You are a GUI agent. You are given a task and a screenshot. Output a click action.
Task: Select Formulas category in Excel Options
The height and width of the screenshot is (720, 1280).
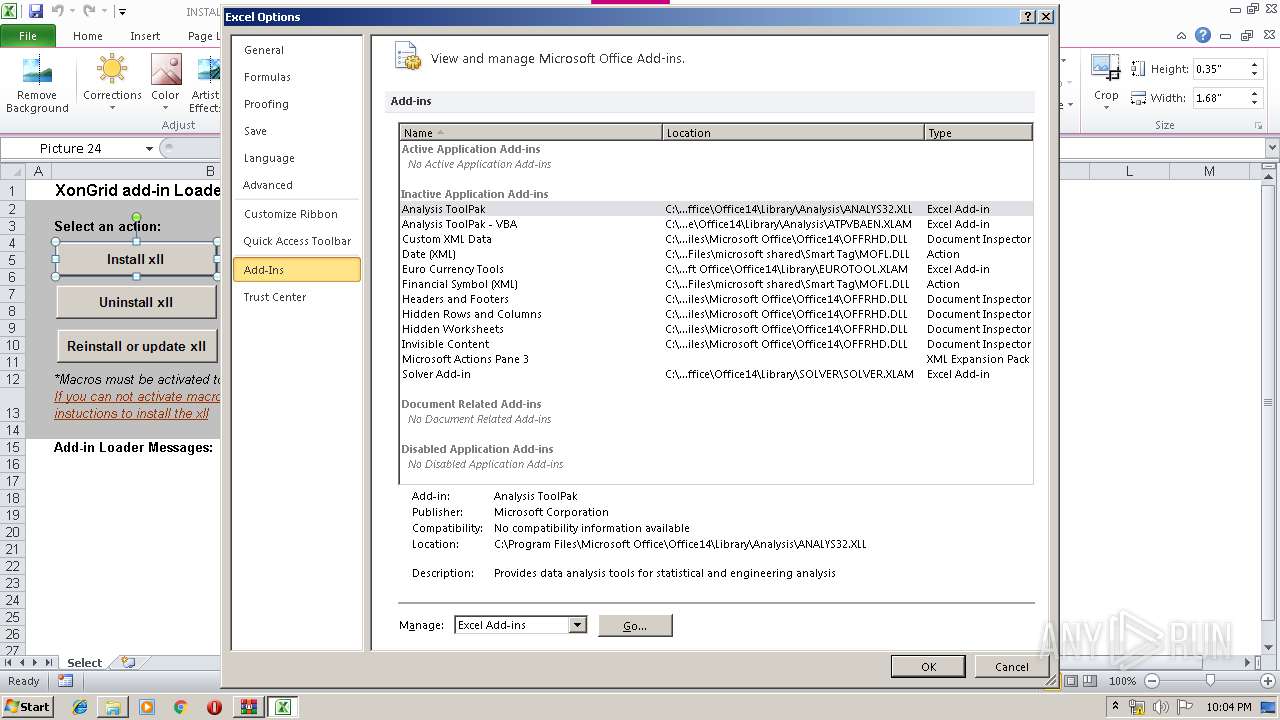tap(296, 77)
